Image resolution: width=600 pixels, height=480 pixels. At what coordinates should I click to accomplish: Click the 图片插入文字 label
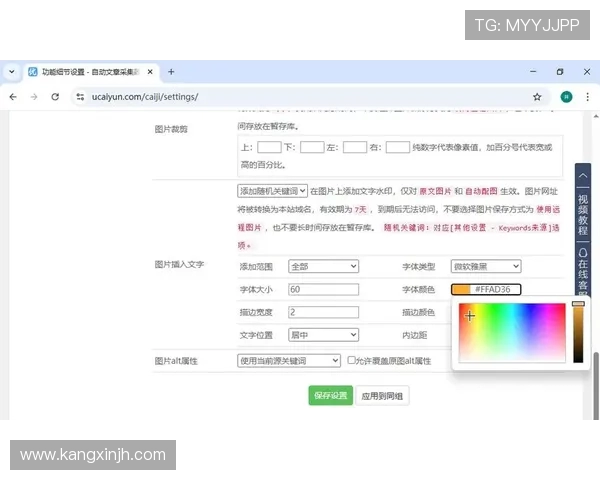(x=179, y=264)
